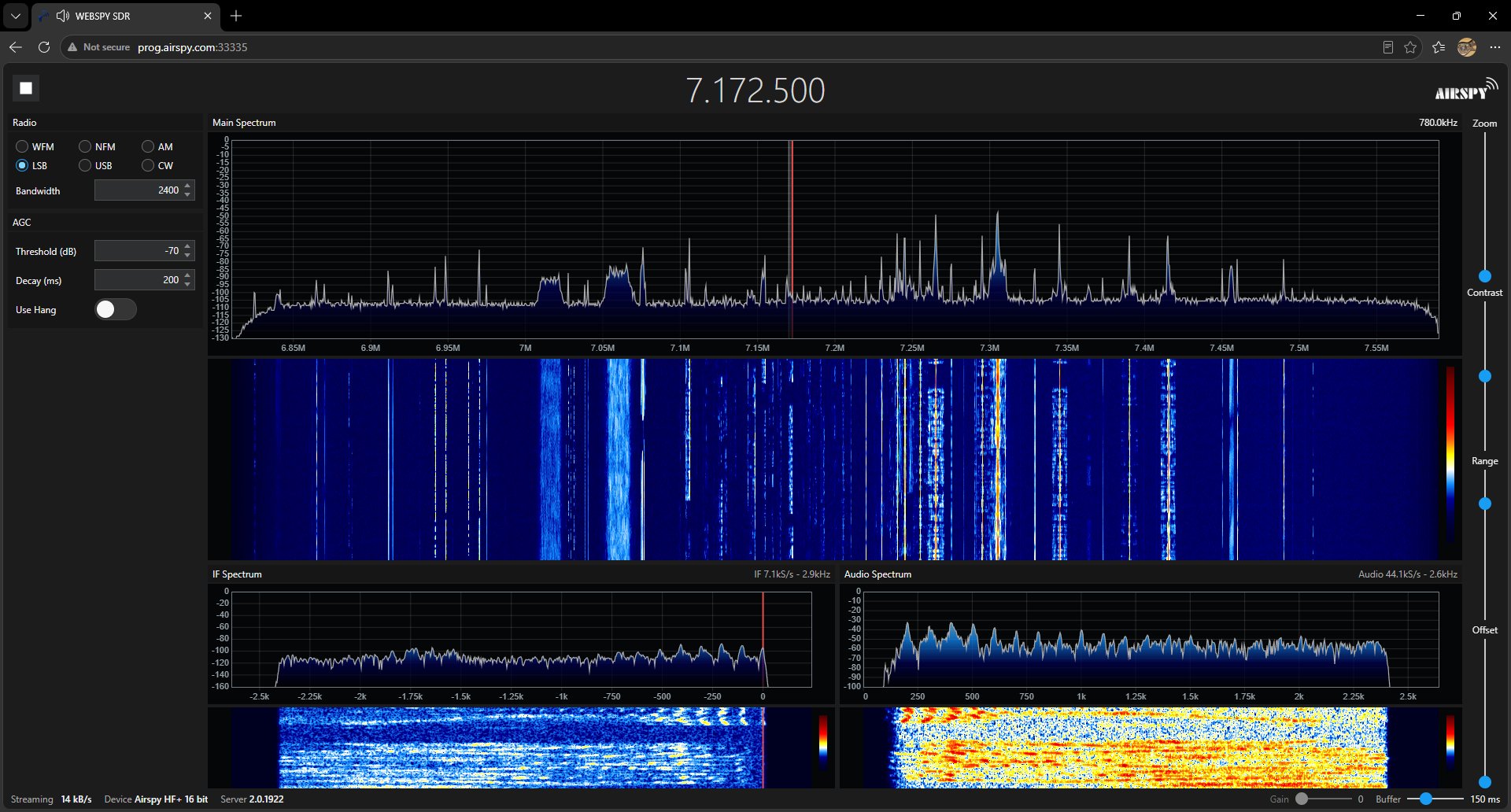Toggle the Use Hang switch
Screen dimensions: 1511x812
[x=115, y=309]
